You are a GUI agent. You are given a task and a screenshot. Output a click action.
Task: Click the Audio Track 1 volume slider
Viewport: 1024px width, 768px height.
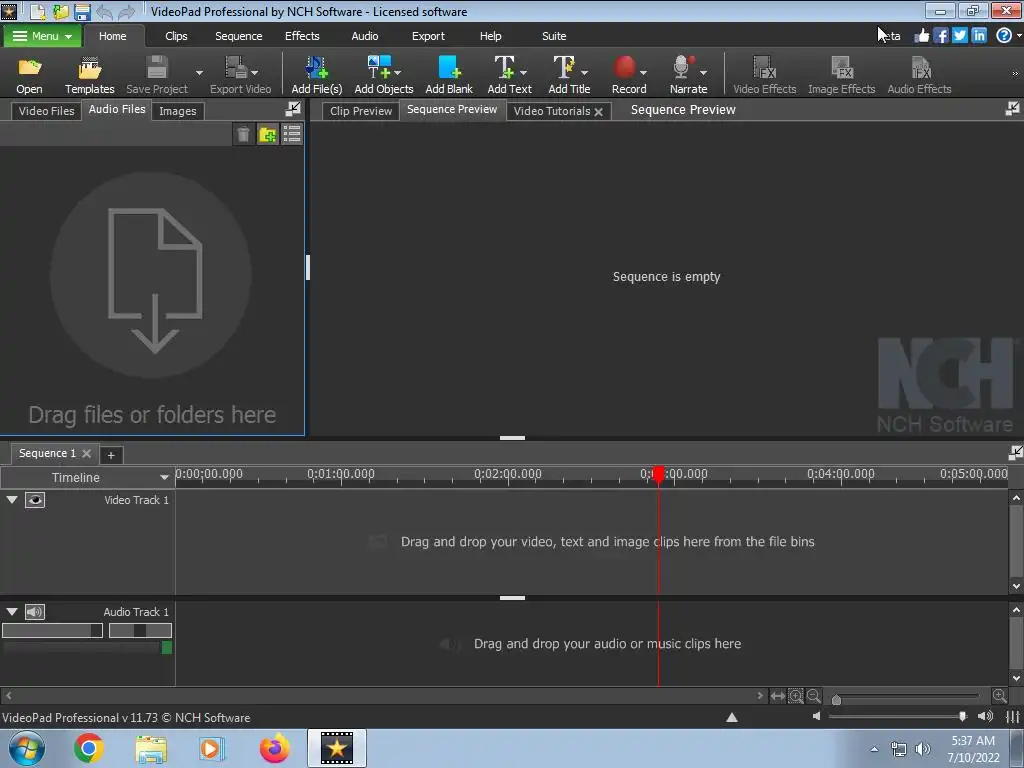point(52,630)
